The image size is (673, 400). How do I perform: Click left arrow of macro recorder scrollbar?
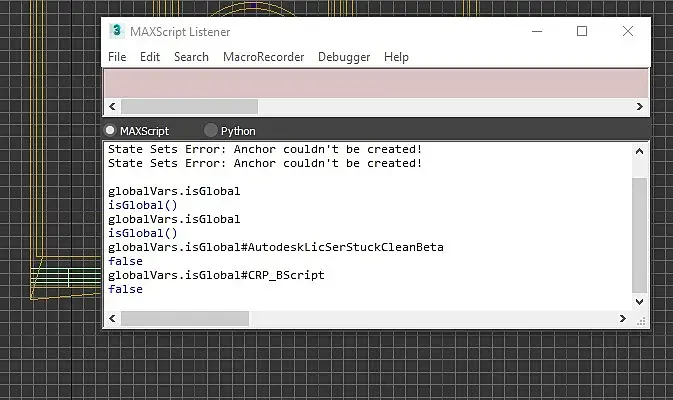(x=112, y=106)
